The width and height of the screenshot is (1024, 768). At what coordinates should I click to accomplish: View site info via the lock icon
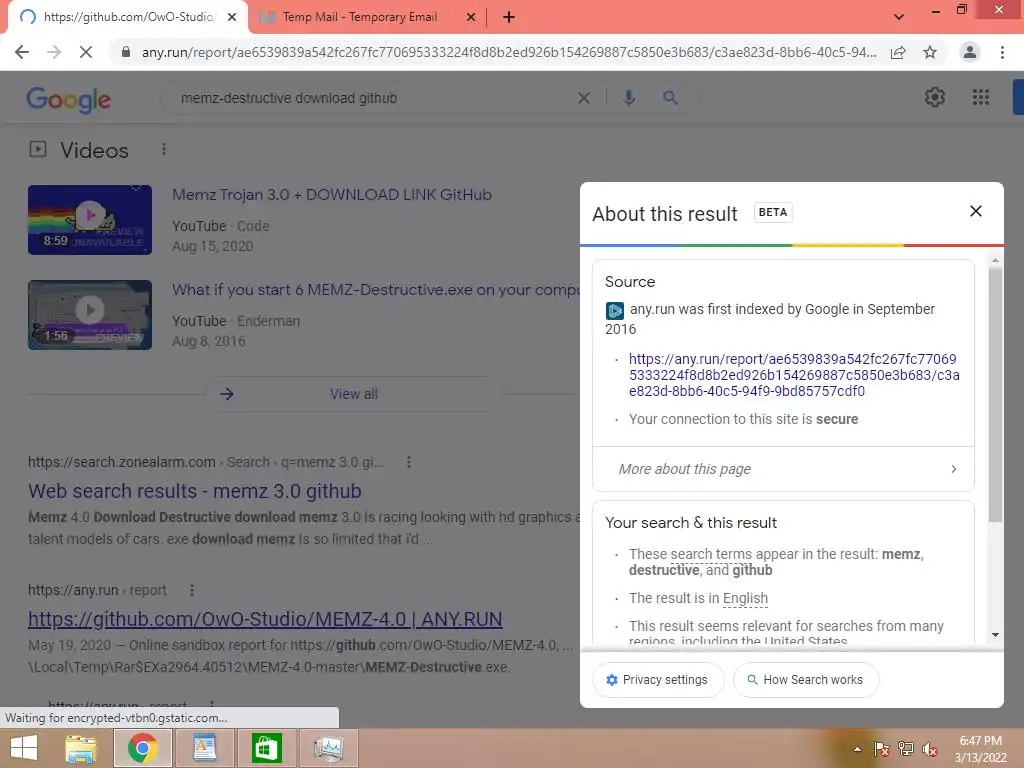[126, 52]
